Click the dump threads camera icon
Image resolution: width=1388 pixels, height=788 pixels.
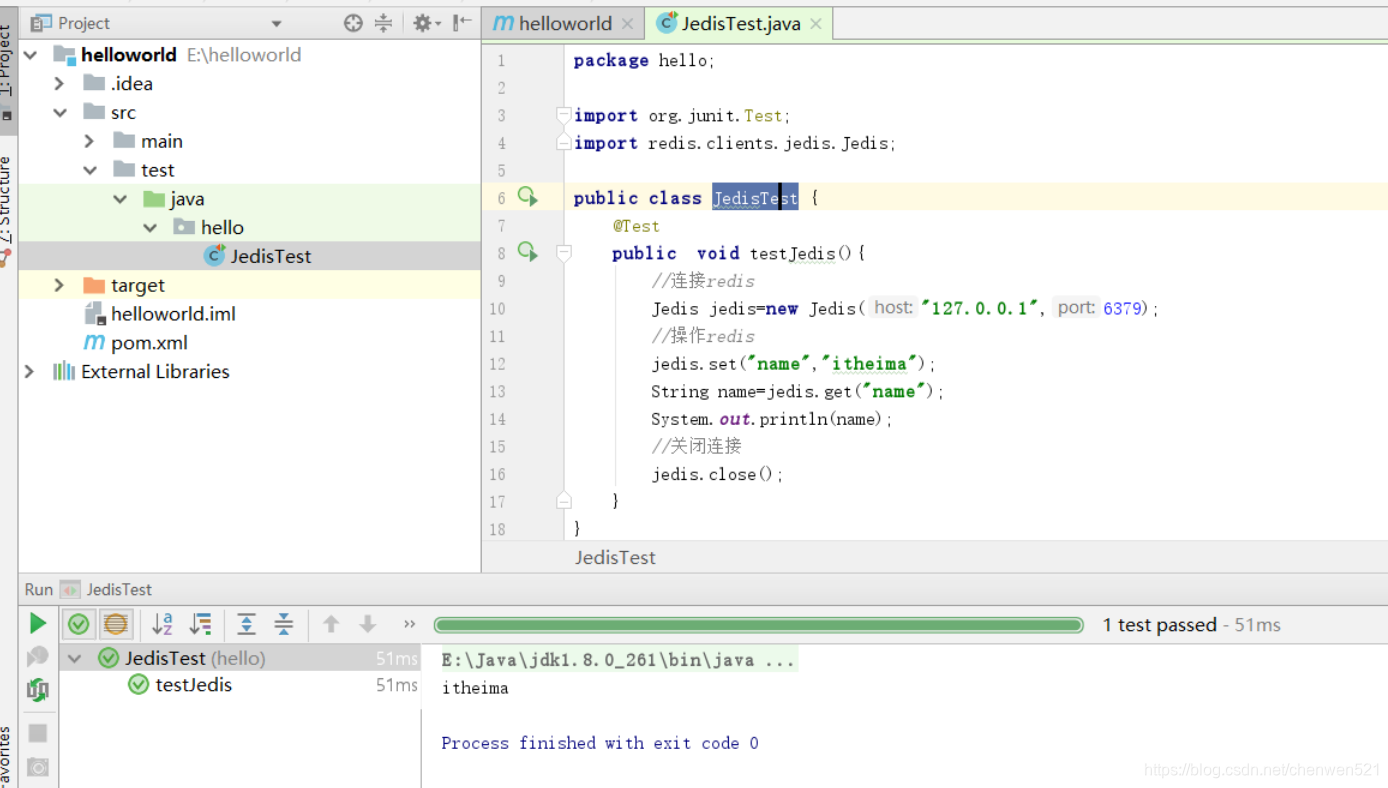point(38,767)
